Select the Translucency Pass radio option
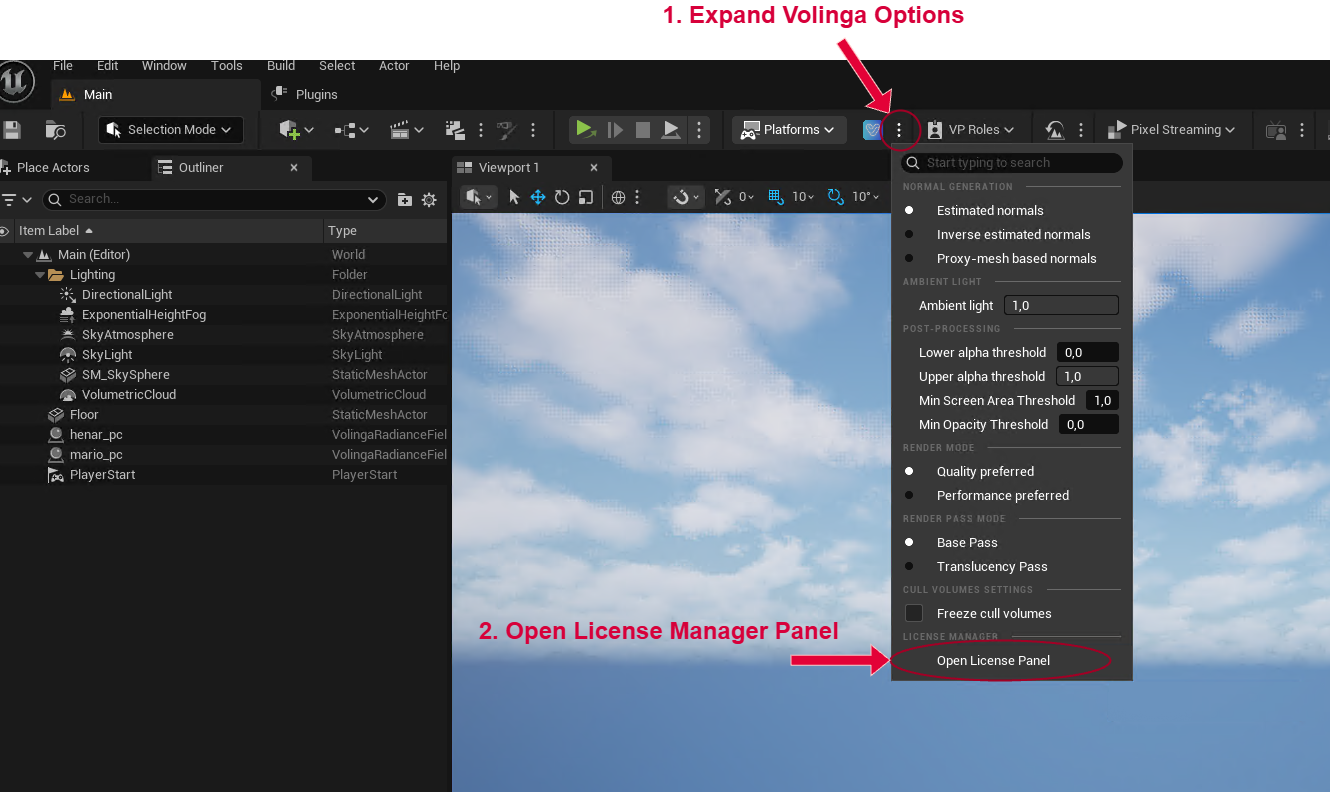Screen dimensions: 1330x793 click(991, 567)
